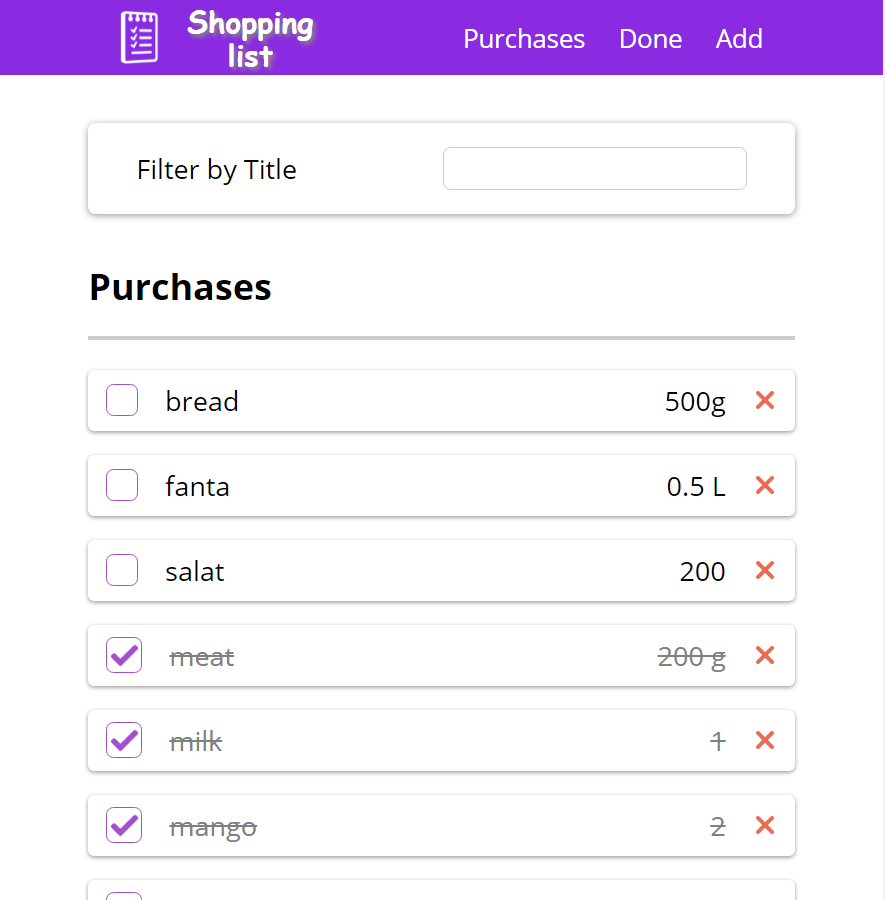Check bread as purchased
This screenshot has width=885, height=900.
click(x=121, y=399)
